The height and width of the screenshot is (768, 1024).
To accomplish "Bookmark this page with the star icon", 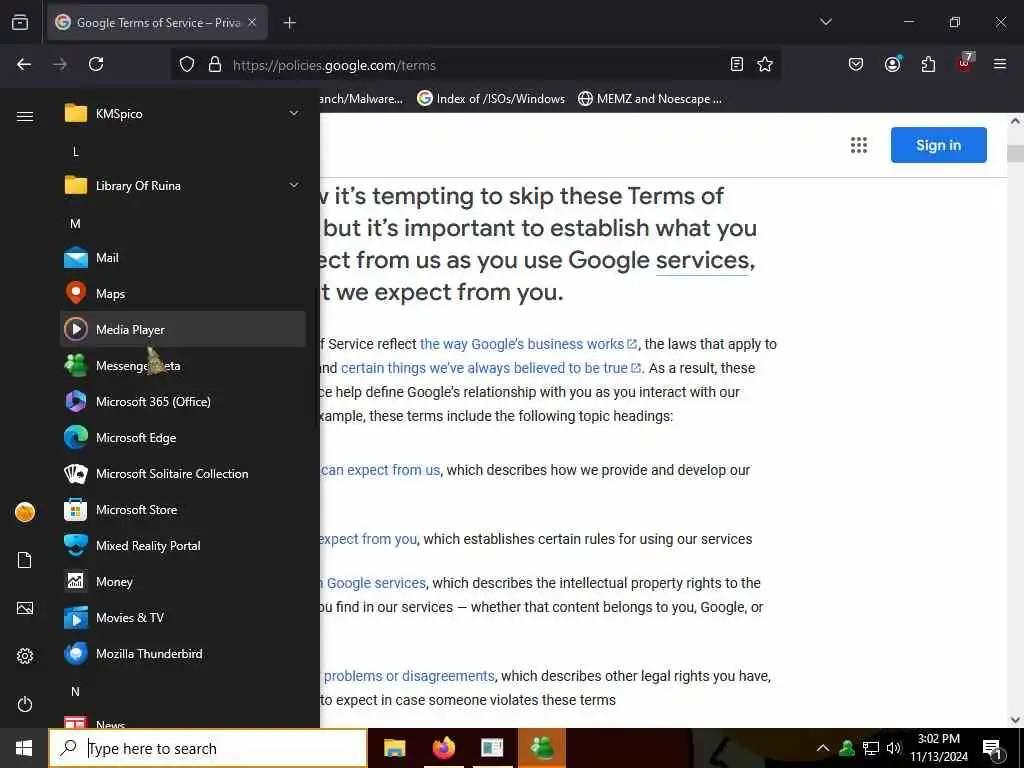I will click(x=765, y=64).
